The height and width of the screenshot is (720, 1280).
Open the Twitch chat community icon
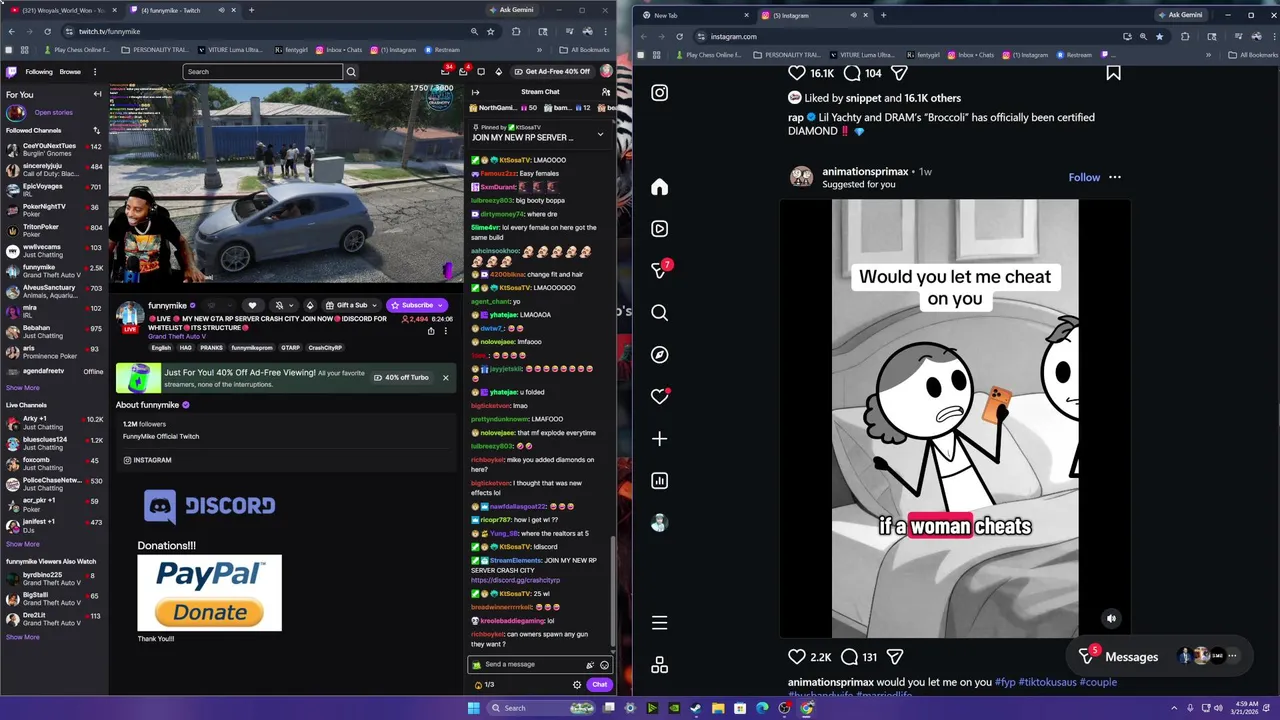tap(605, 92)
